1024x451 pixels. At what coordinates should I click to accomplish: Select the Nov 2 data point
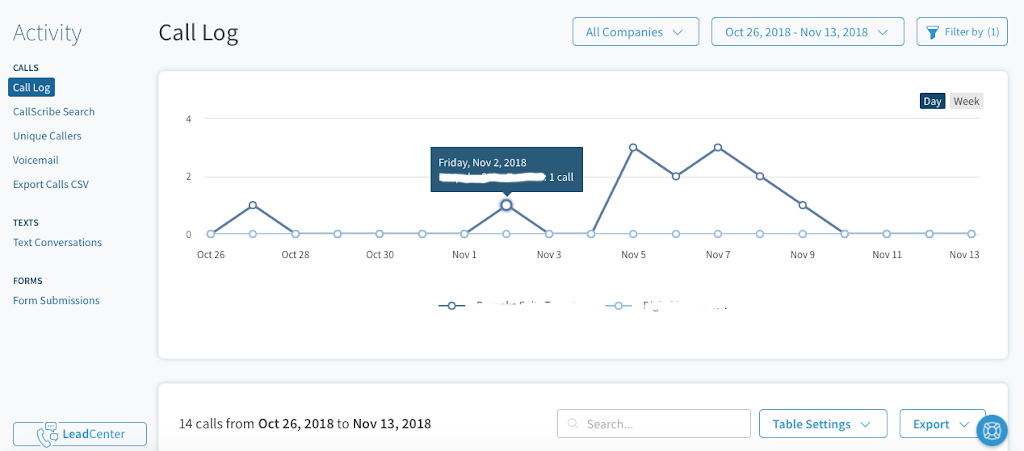point(506,205)
